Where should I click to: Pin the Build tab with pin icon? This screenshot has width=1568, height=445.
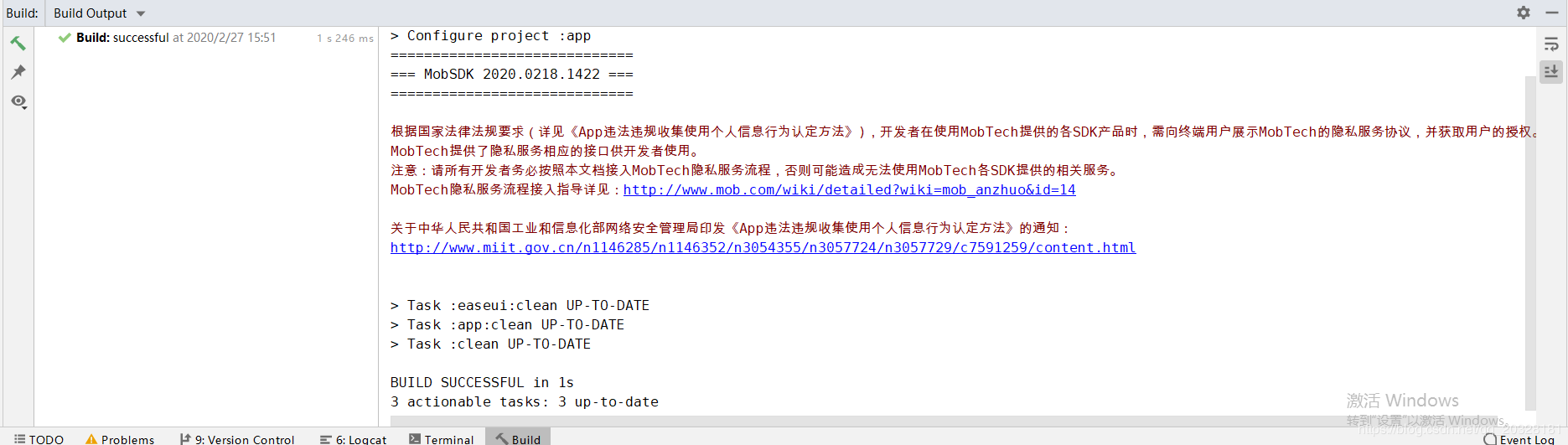[18, 72]
